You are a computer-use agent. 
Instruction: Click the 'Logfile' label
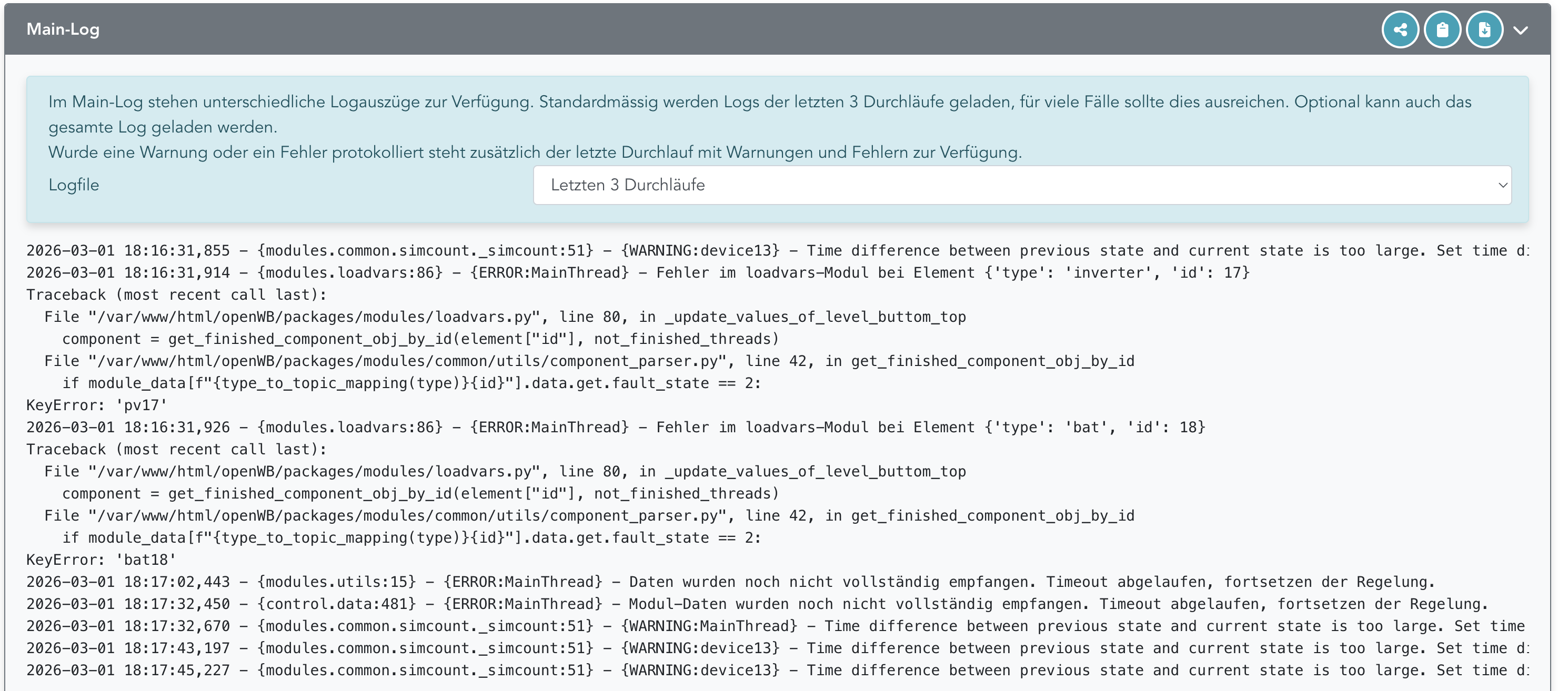point(74,185)
